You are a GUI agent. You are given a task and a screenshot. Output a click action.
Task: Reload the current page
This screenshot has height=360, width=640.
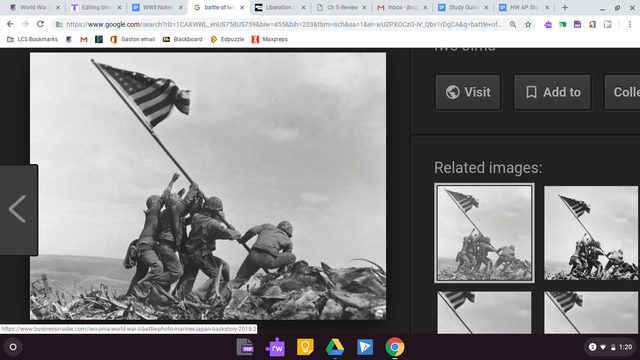click(40, 24)
